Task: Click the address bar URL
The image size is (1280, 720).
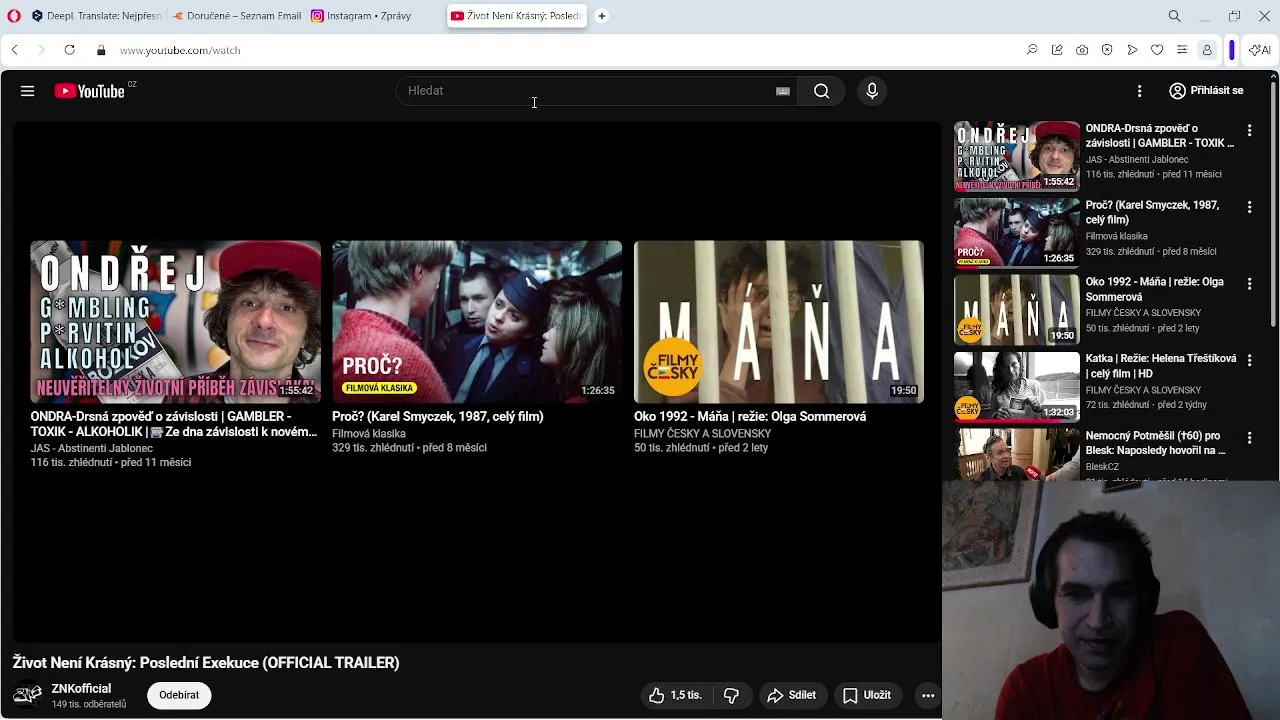Action: tap(180, 50)
